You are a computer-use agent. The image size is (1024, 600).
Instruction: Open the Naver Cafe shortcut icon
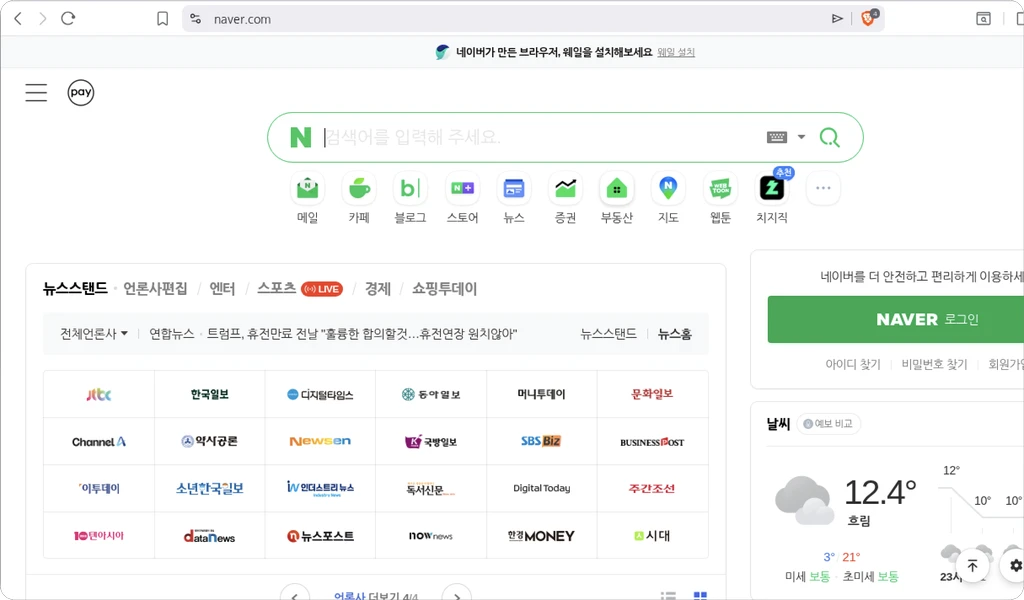click(359, 188)
